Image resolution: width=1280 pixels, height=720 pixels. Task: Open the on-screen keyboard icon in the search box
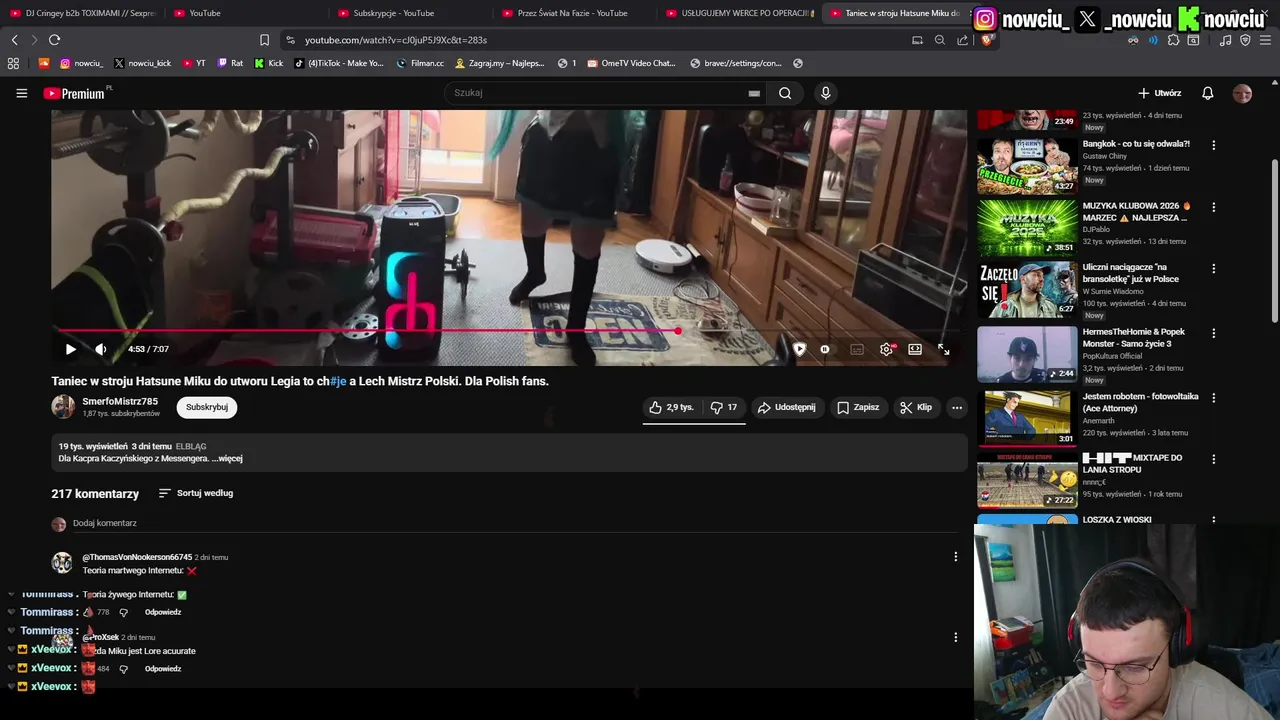coord(754,93)
